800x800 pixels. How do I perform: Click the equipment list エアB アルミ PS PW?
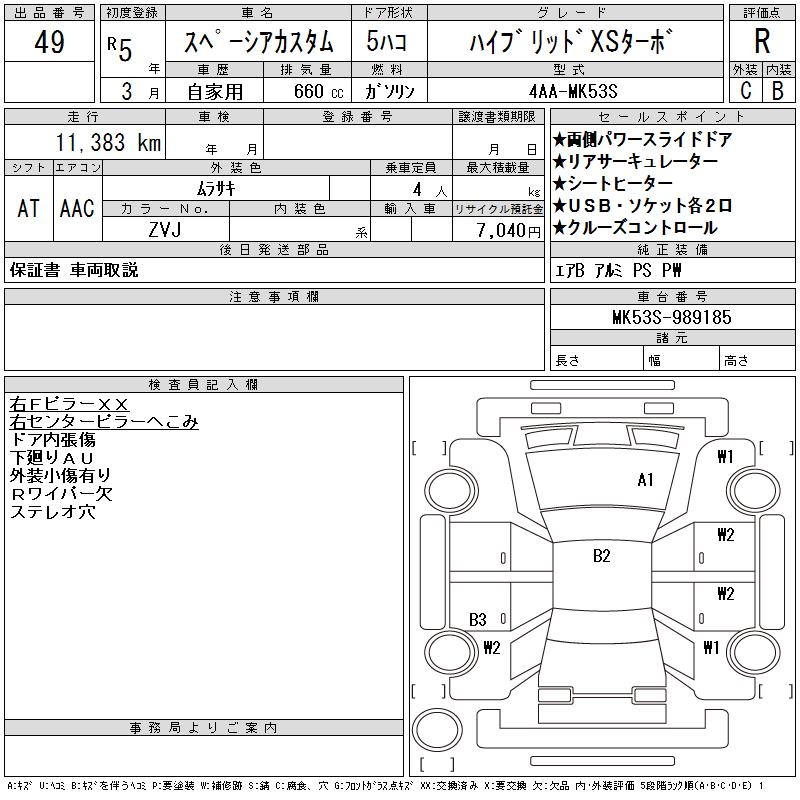(618, 270)
